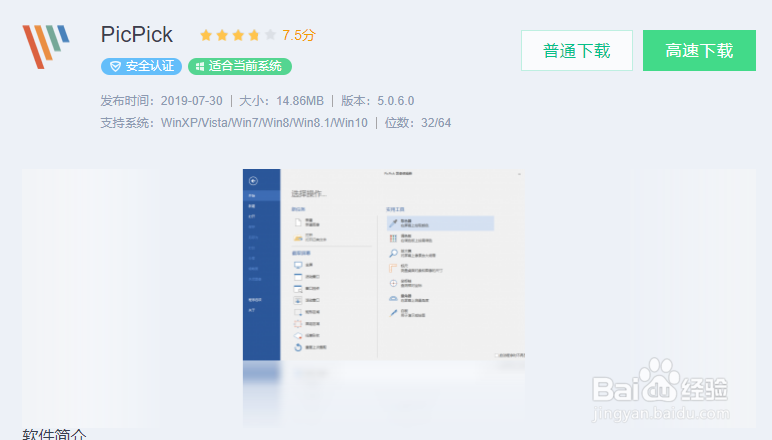Click the 软件简介 section heading
Viewport: 772px width, 440px height.
pos(54,434)
